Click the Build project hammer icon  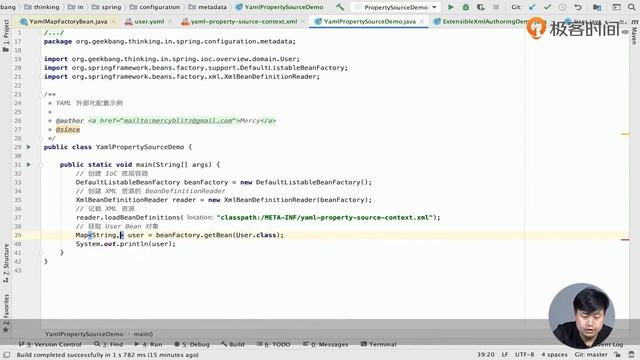340,7
